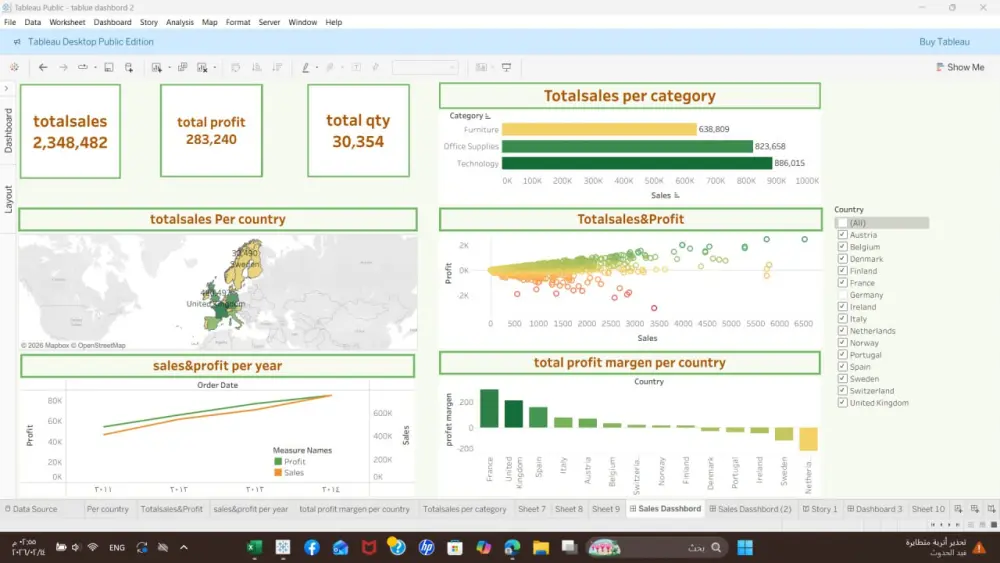The image size is (1000, 563).
Task: Toggle the (All) country checkbox
Action: (842, 223)
